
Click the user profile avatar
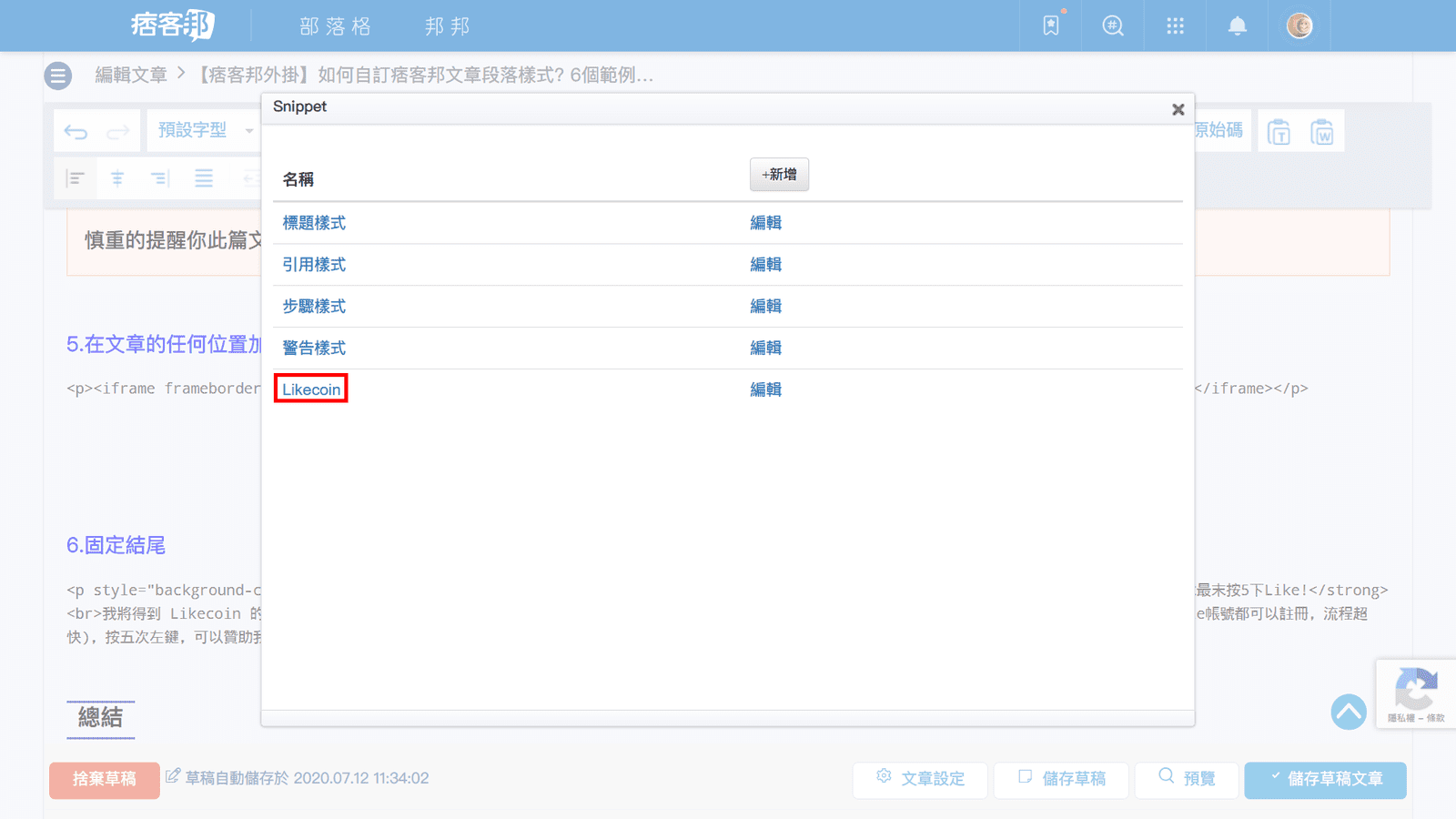pos(1299,25)
